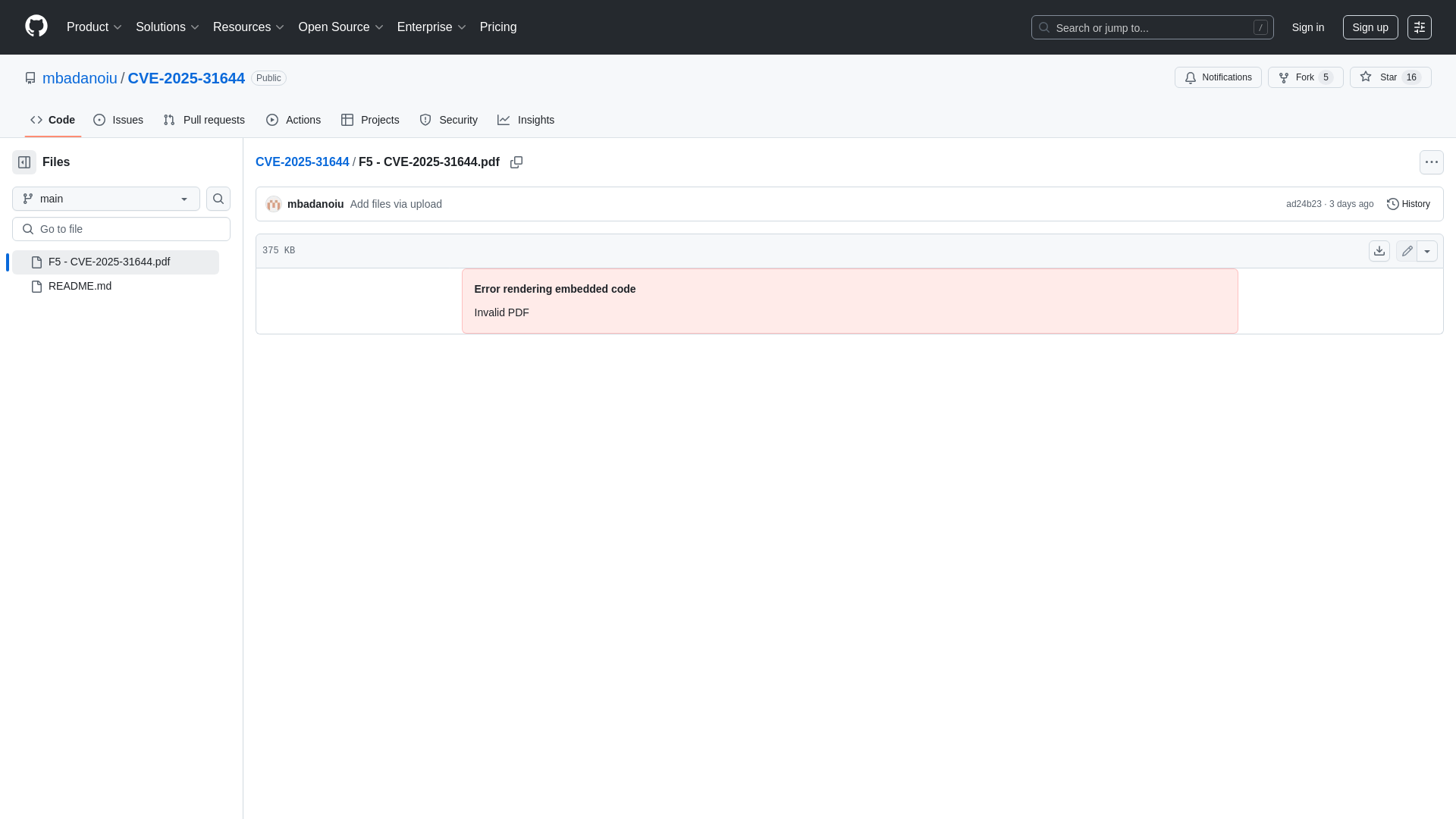Click Sign in link
This screenshot has width=1456, height=819.
1308,27
